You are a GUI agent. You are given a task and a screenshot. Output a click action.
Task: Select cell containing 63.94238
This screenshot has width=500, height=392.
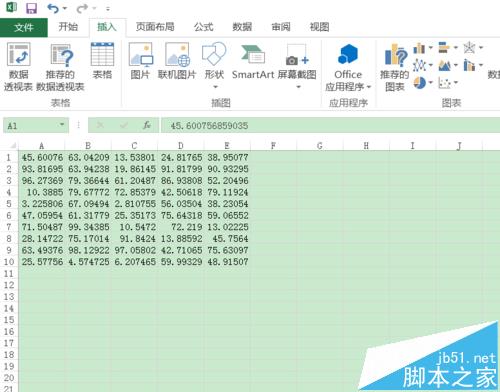pos(88,169)
